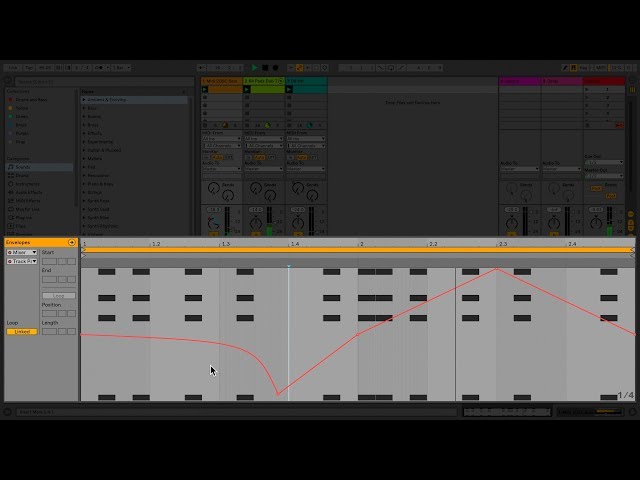The width and height of the screenshot is (640, 480).
Task: Click the Arrangement Record circle button
Action: tap(276, 68)
